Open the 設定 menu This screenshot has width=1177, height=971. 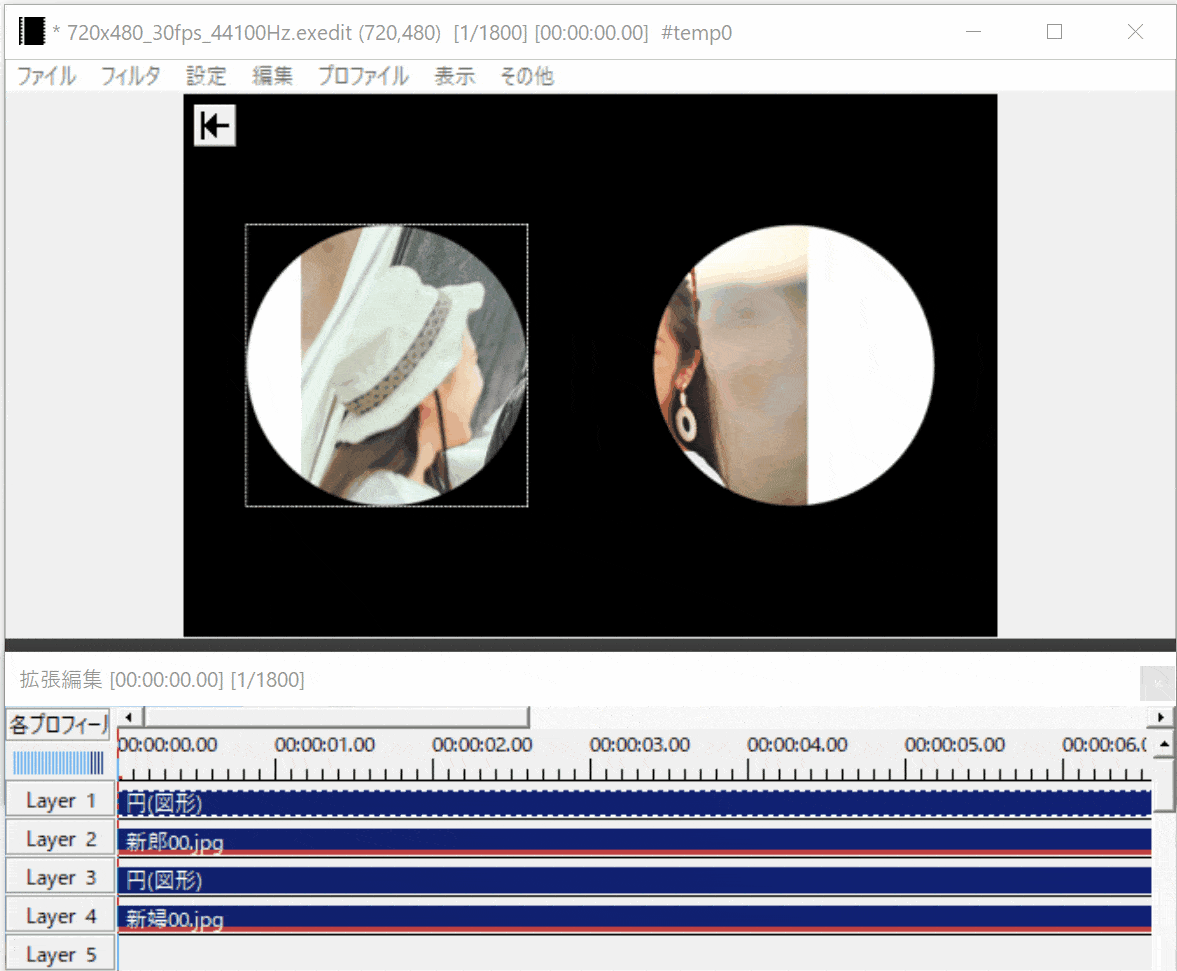pos(206,76)
